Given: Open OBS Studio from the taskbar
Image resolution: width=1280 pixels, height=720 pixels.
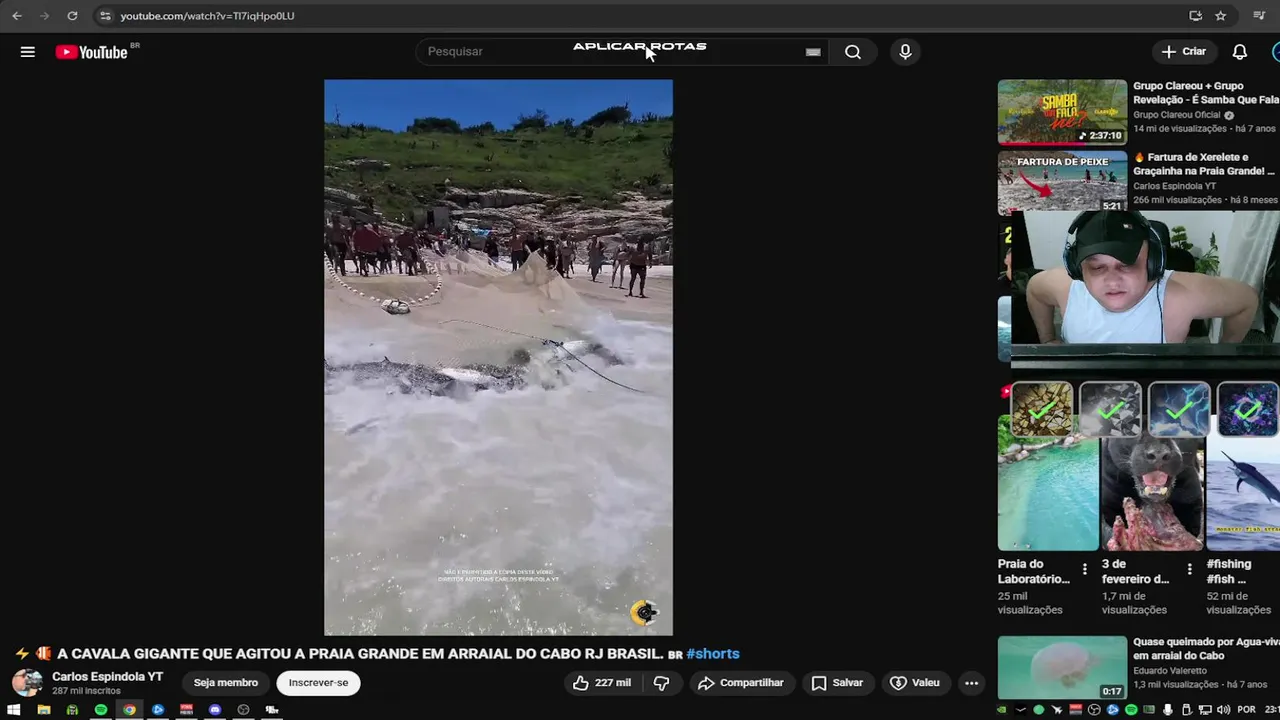Looking at the screenshot, I should 243,710.
